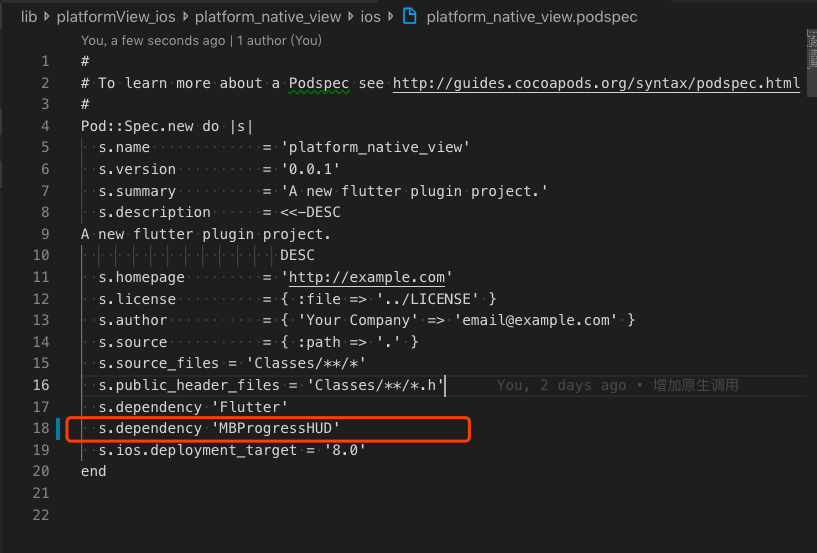Click the blue change marker beside line 18

(x=58, y=428)
